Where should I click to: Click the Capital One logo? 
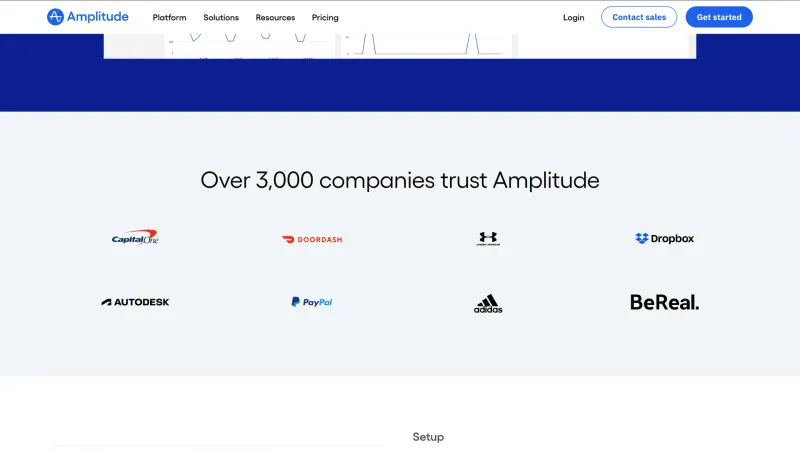135,238
